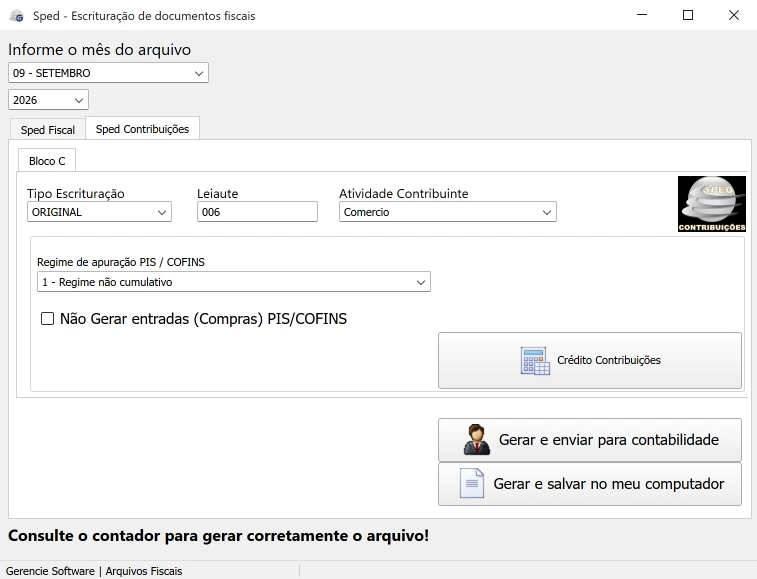Close the Sped window
757x579 pixels.
tap(734, 15)
